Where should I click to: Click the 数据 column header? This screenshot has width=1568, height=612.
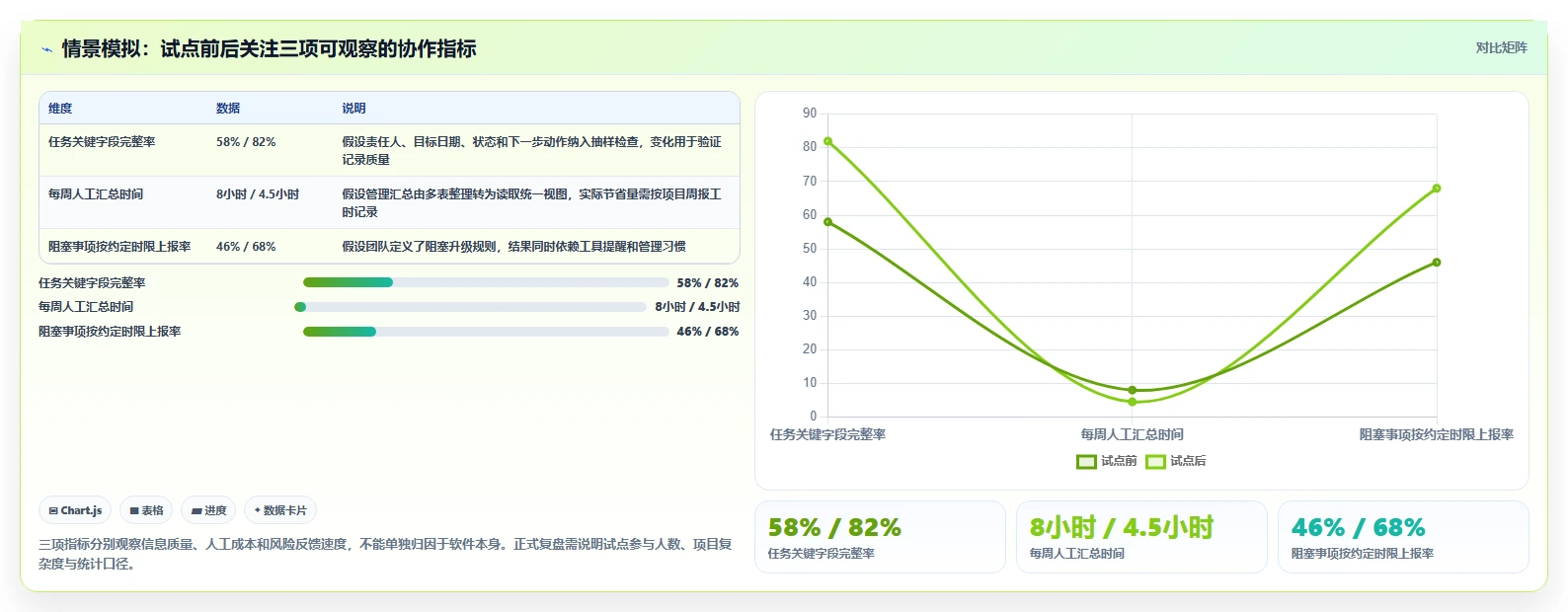(x=228, y=109)
